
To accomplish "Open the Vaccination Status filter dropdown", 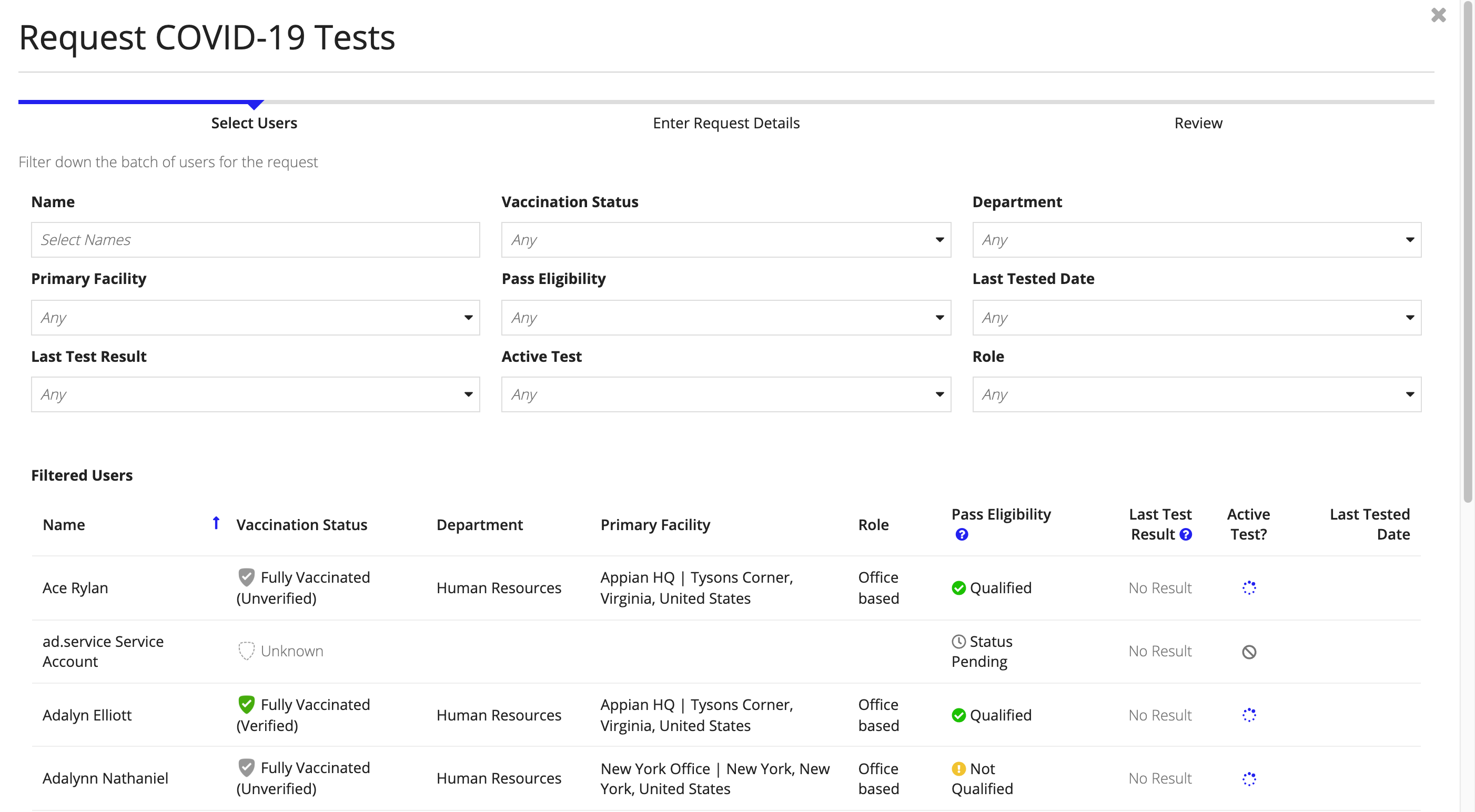I will [725, 239].
